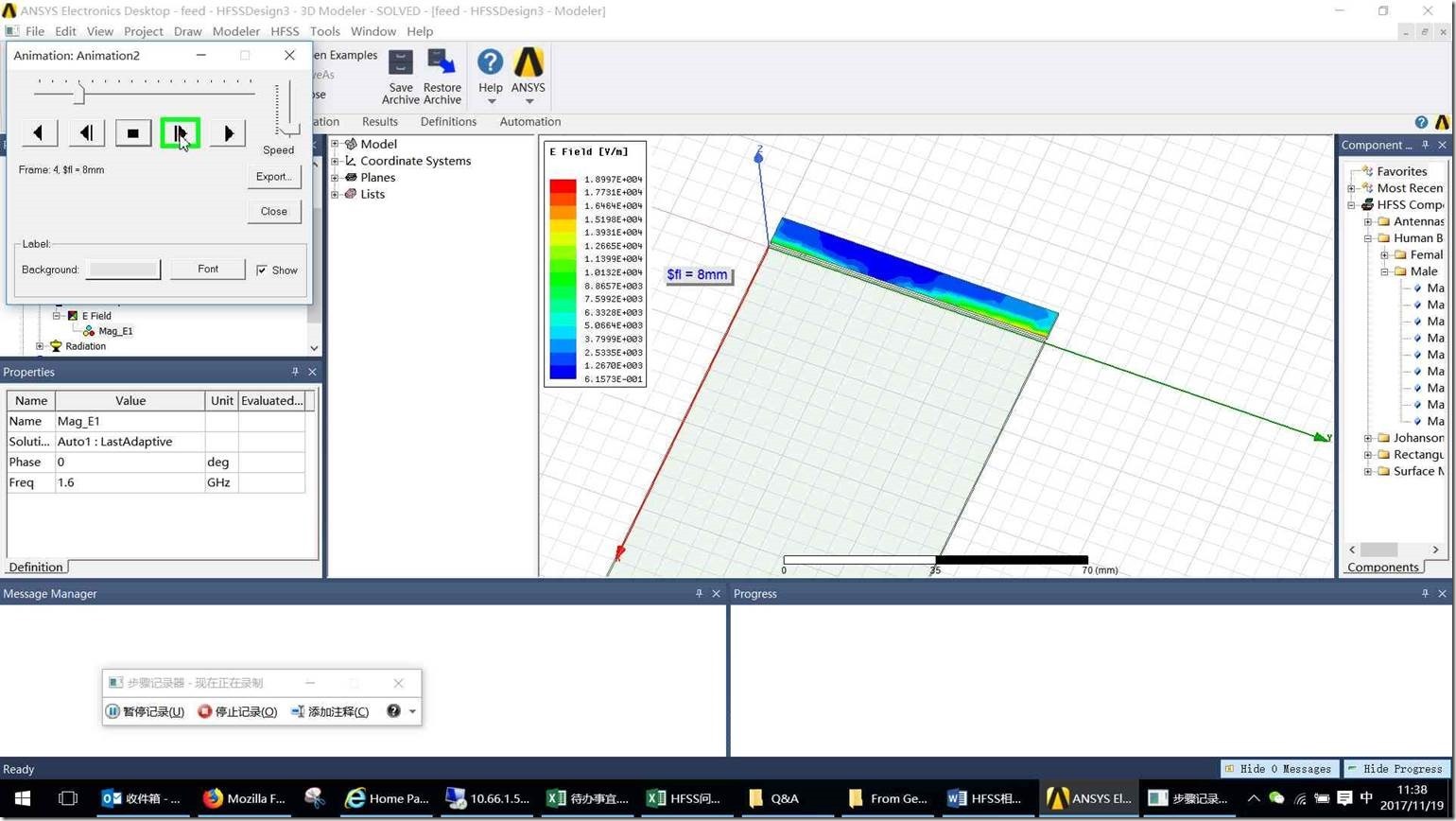The height and width of the screenshot is (821, 1456).
Task: Expand the Planes tree node
Action: click(335, 178)
